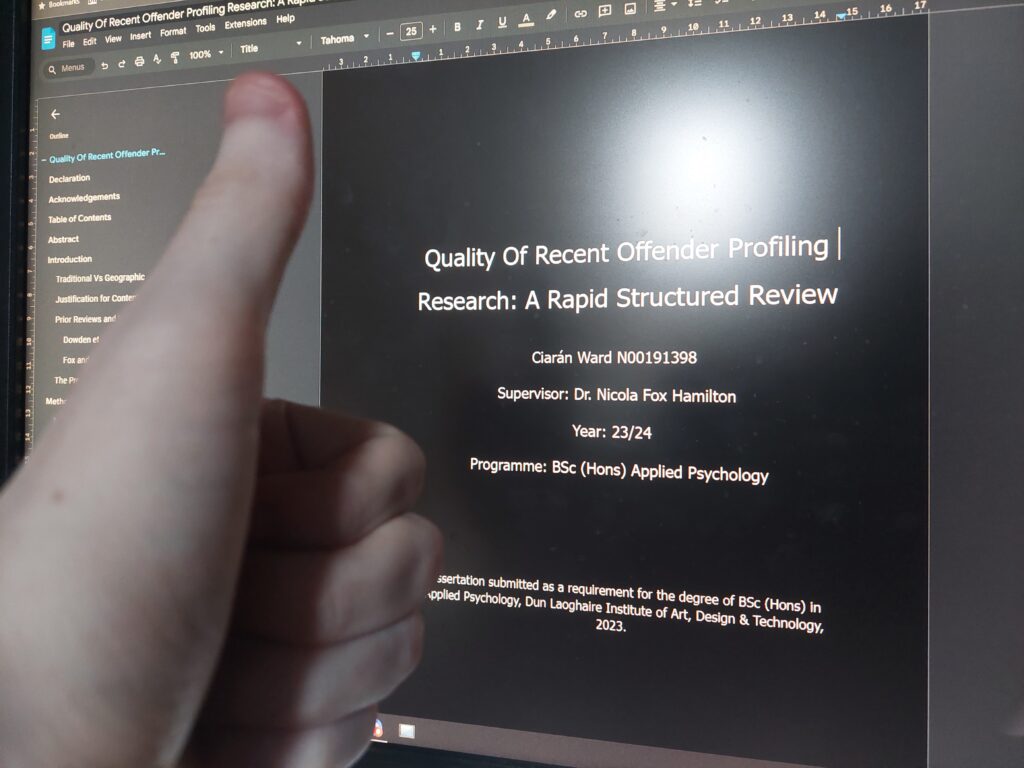
Task: Jump to Acknowledgements in the outline
Action: click(84, 198)
